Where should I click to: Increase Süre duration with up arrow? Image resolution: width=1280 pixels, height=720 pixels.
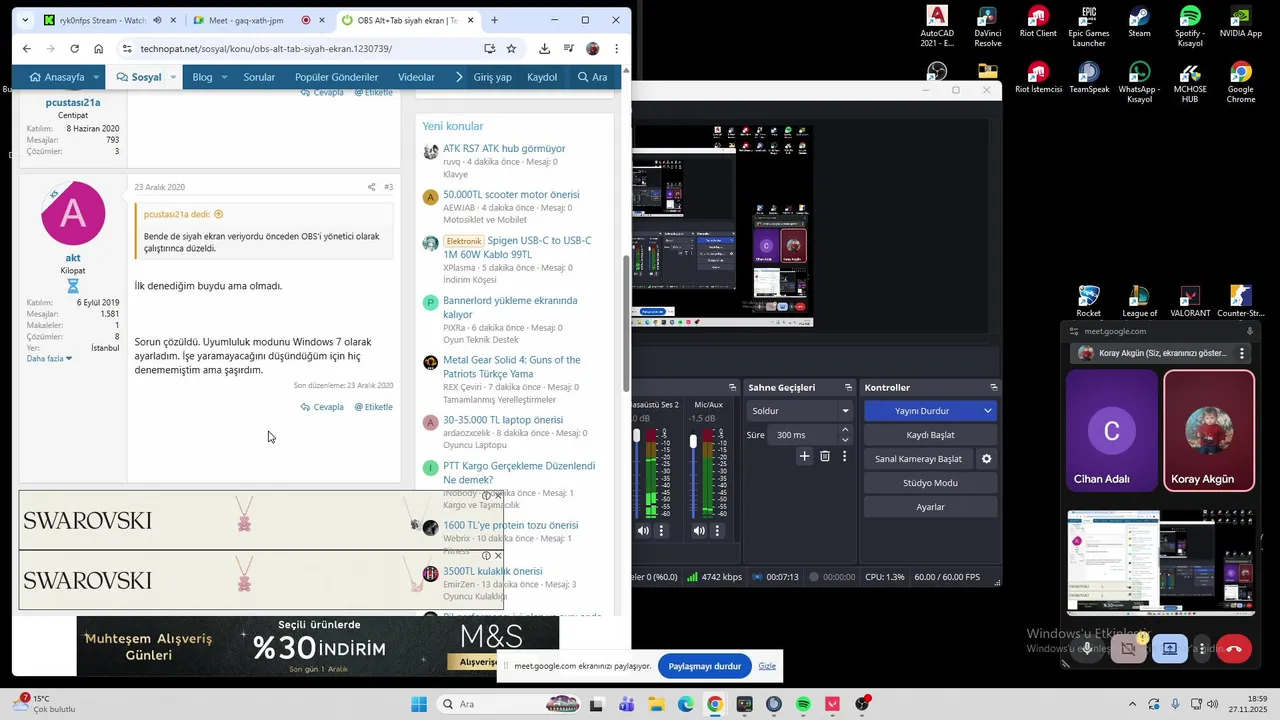click(x=845, y=430)
